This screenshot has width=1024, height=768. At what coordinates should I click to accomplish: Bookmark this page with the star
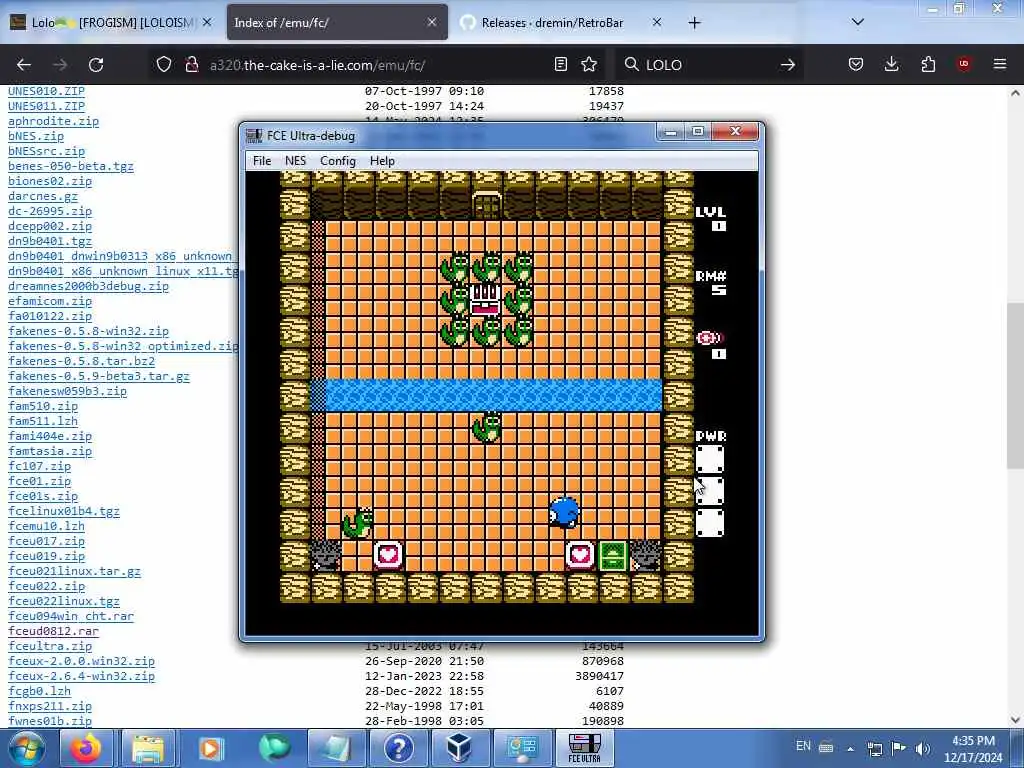coord(589,65)
